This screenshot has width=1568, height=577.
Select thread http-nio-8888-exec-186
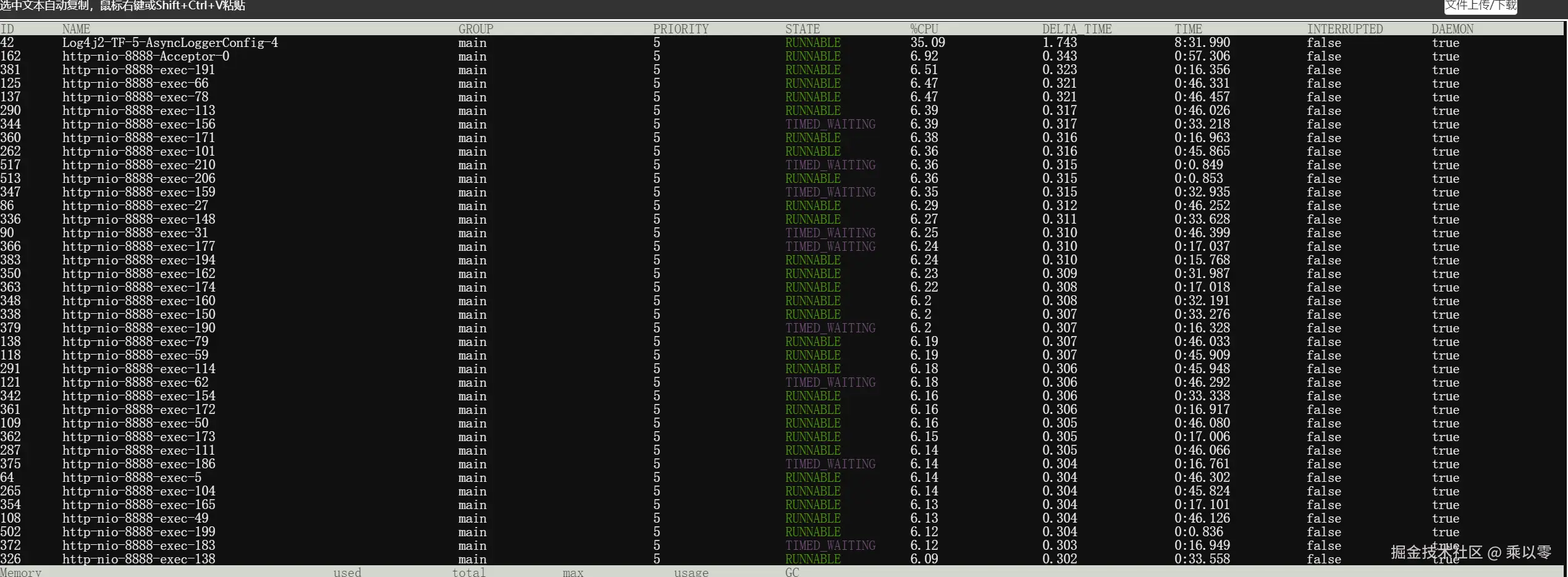138,464
